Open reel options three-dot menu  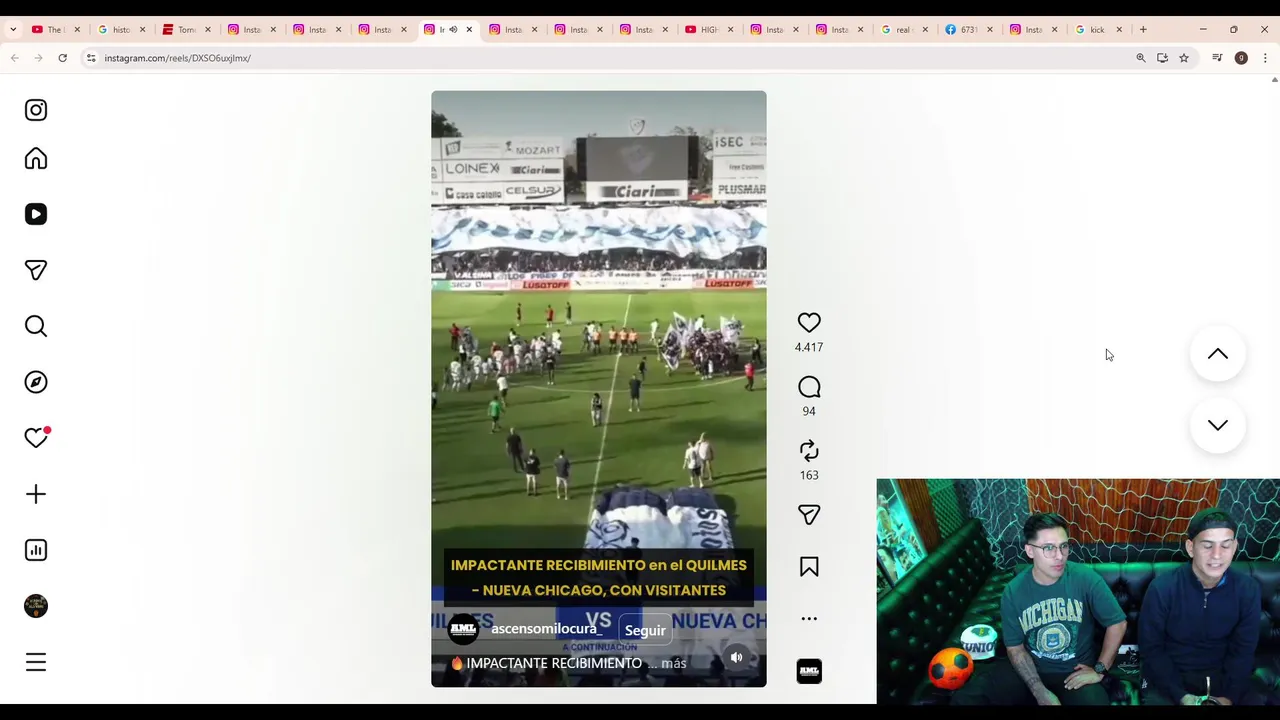point(809,619)
